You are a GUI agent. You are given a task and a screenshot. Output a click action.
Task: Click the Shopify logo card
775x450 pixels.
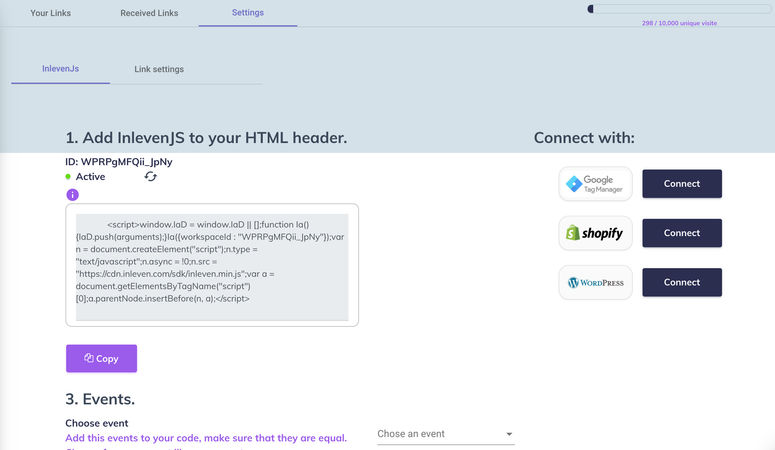coord(596,233)
